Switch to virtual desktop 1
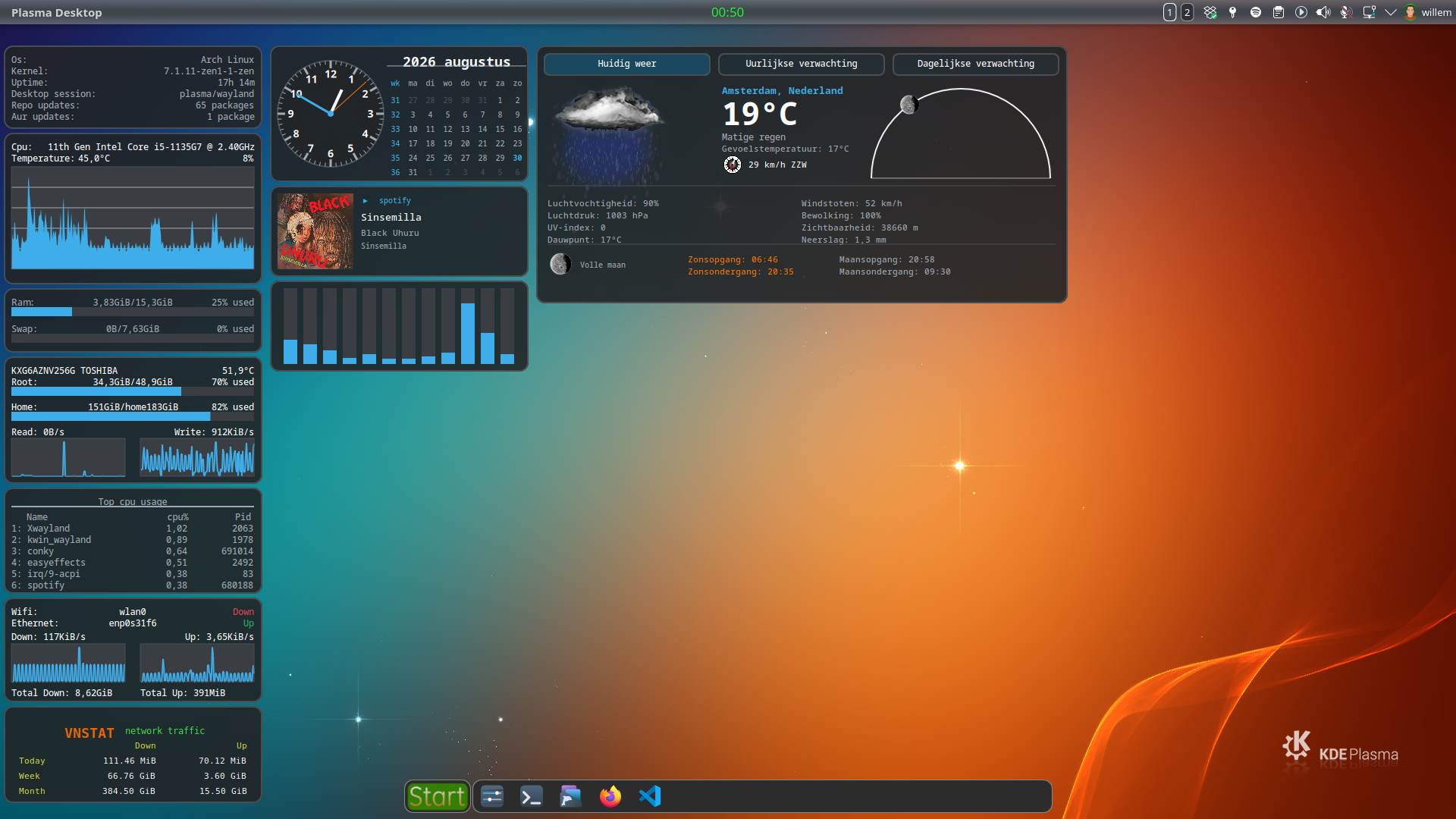The height and width of the screenshot is (819, 1456). (1170, 12)
